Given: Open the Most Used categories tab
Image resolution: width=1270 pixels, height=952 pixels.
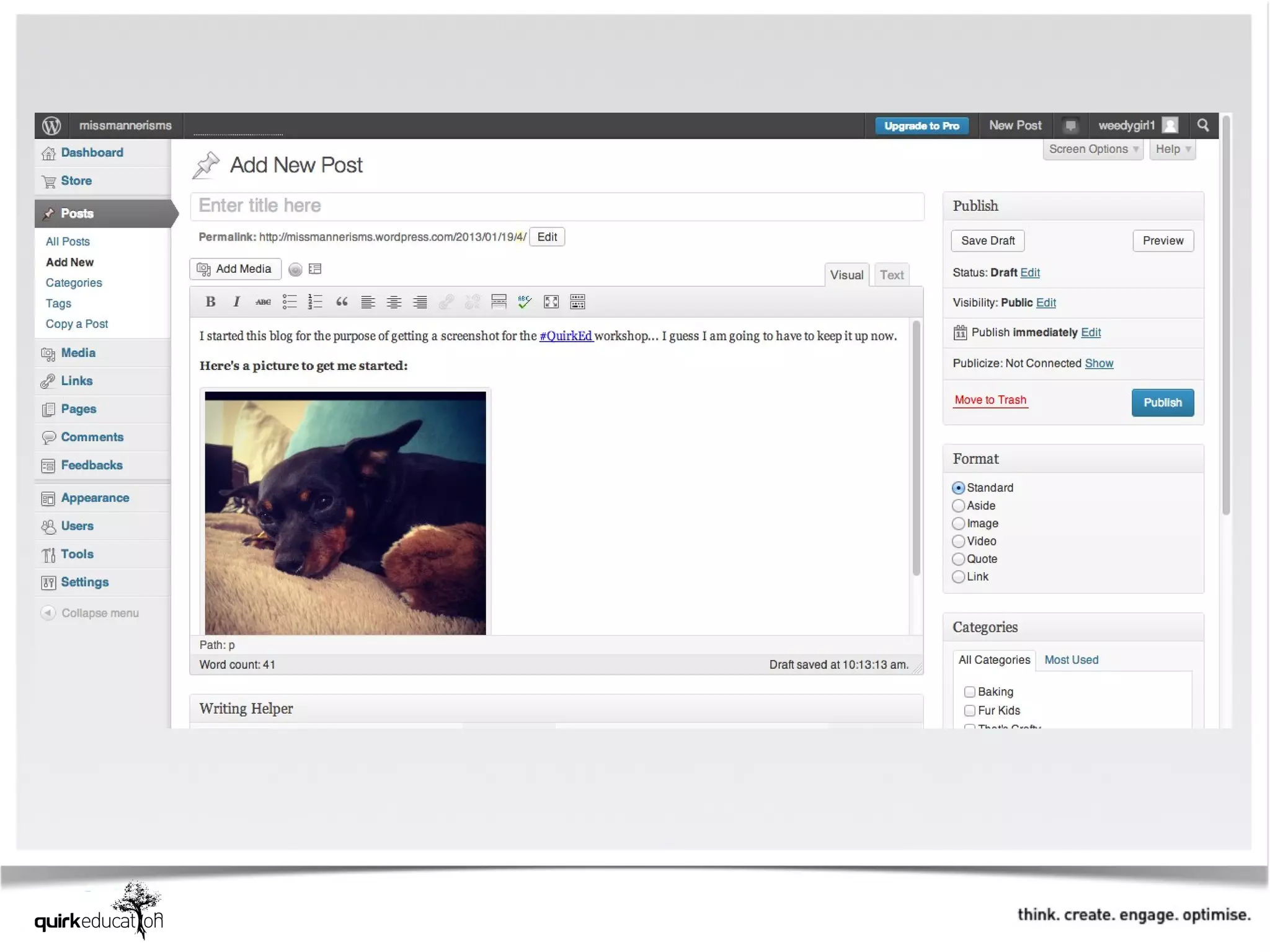Looking at the screenshot, I should click(1071, 660).
